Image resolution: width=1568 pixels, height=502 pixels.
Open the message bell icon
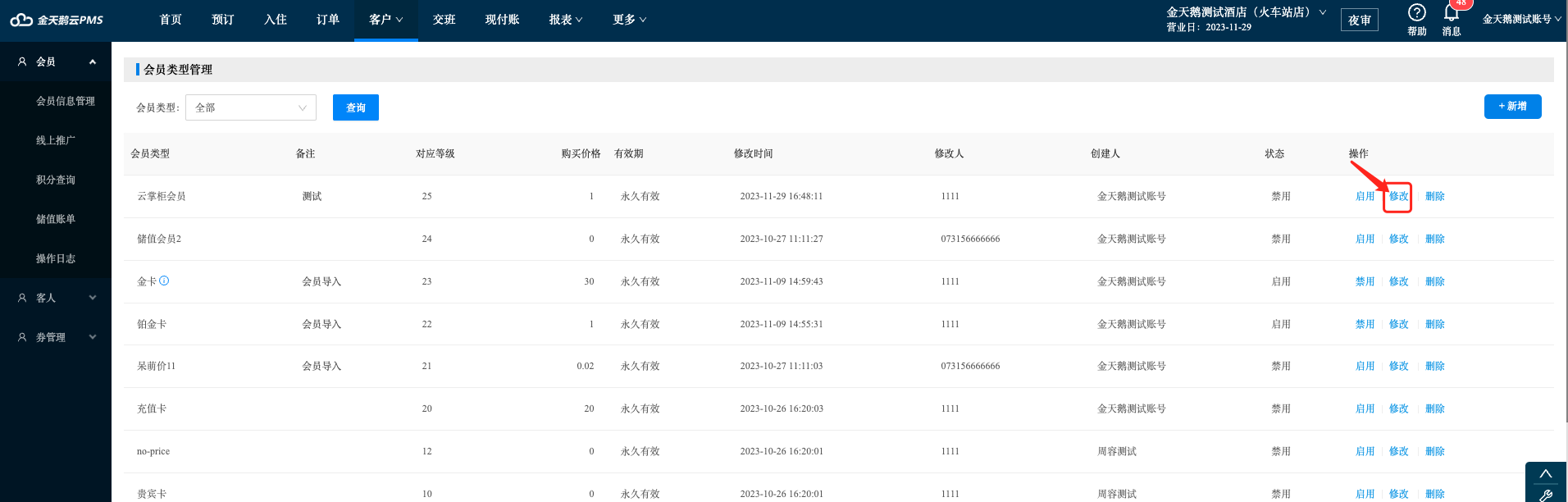pos(1452,13)
